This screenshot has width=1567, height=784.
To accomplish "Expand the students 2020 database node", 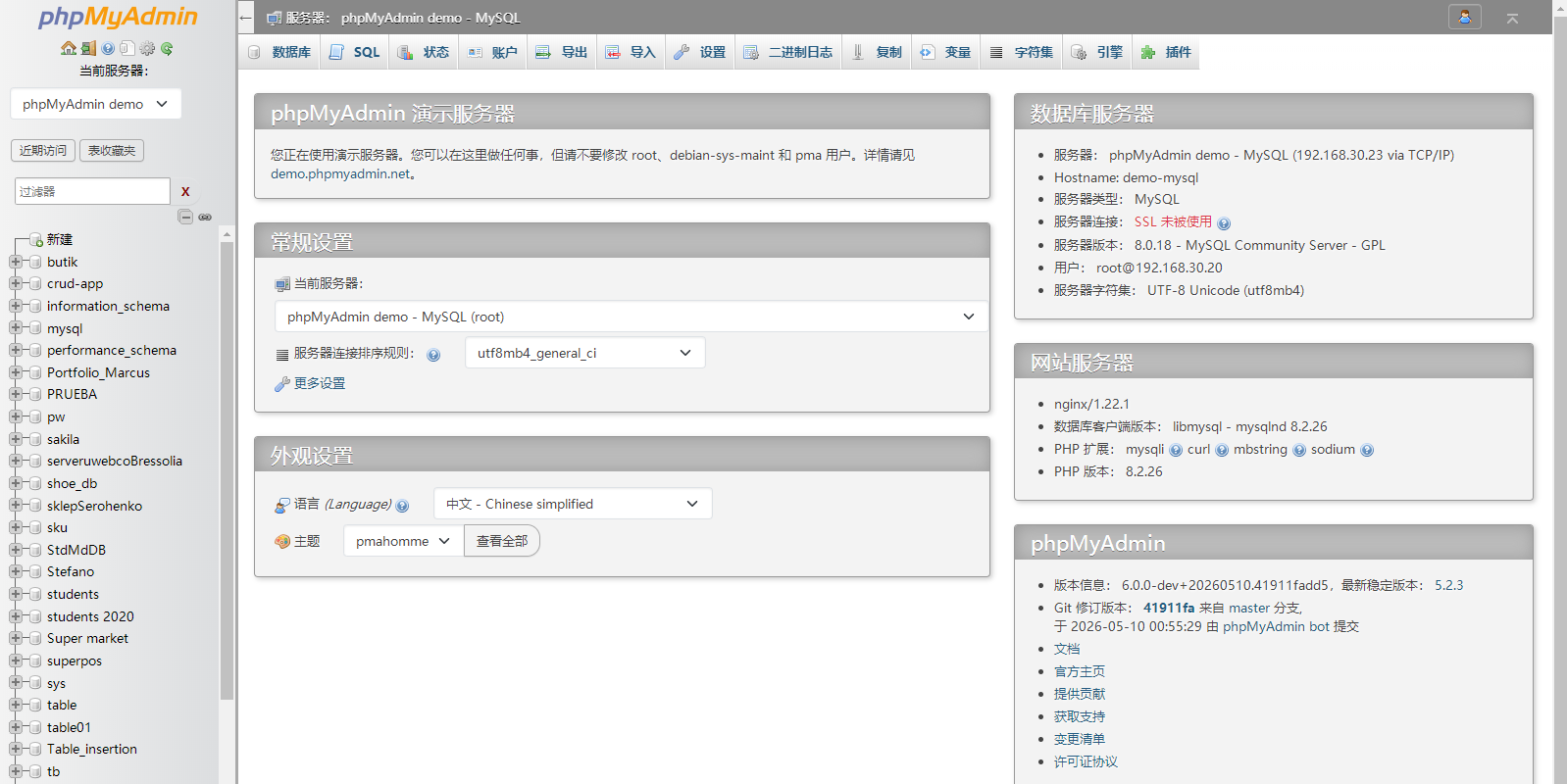I will pos(16,616).
